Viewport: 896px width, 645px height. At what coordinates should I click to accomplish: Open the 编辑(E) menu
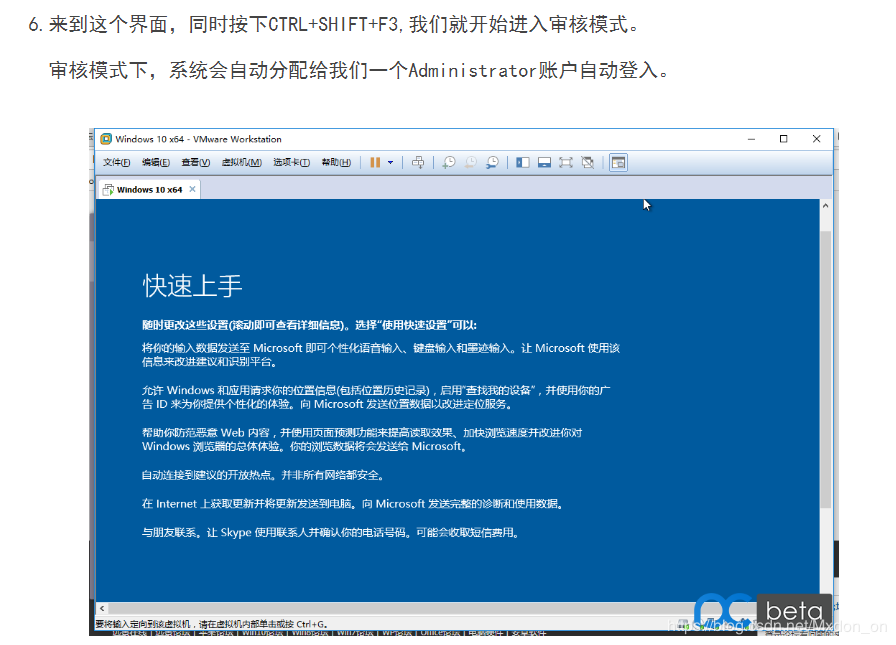coord(155,163)
